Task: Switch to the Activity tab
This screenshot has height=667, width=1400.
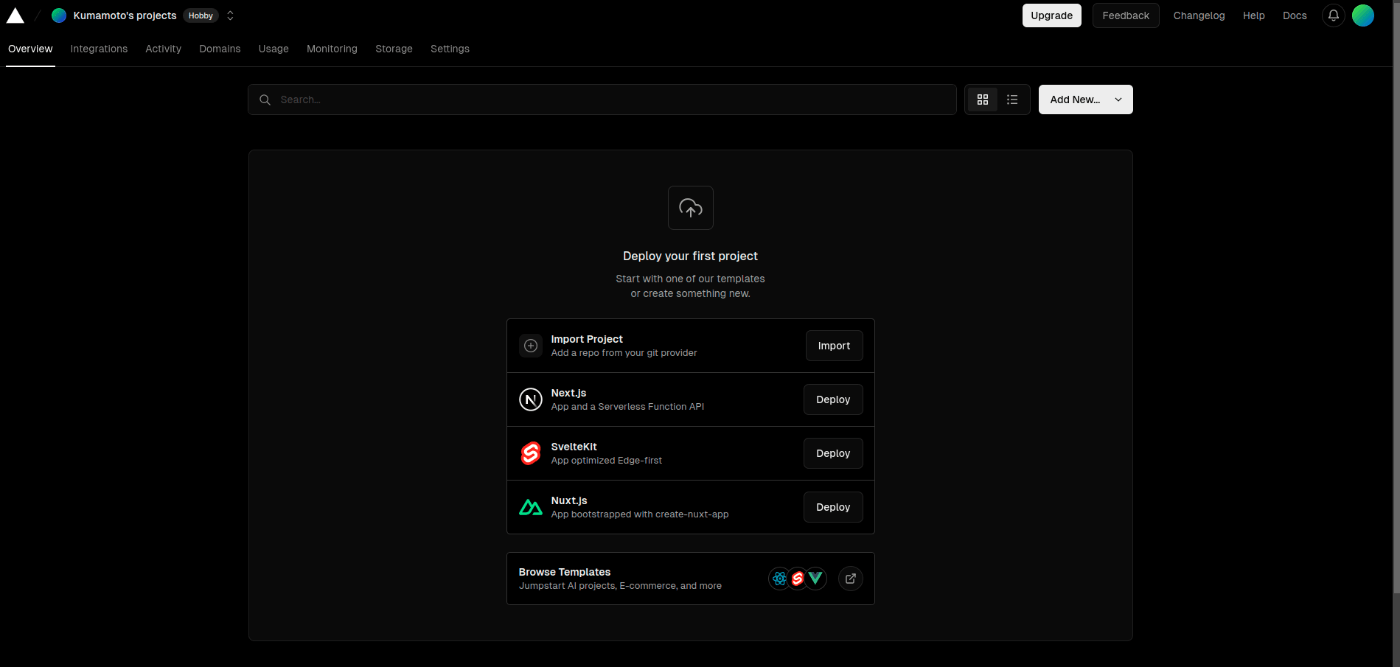Action: 163,48
